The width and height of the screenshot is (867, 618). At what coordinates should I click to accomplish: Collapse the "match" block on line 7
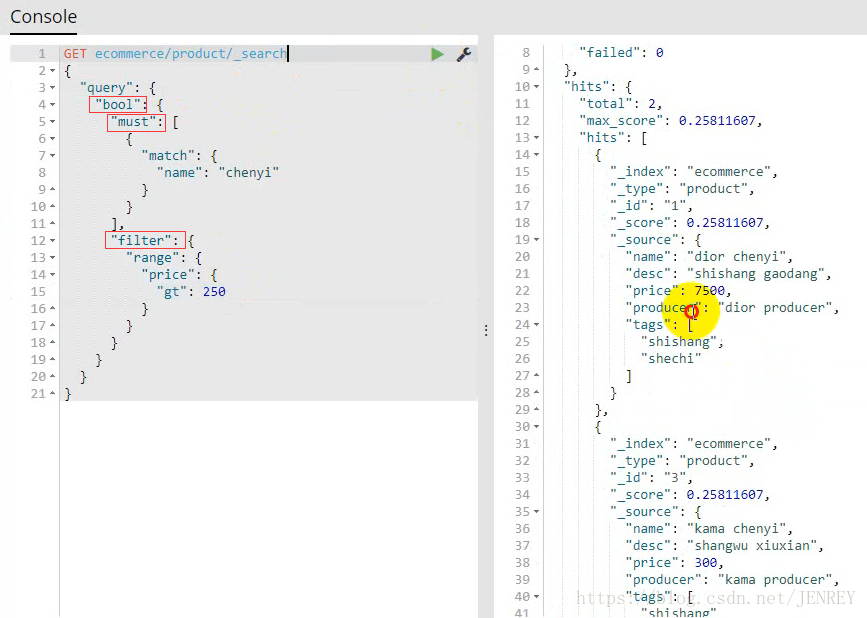pyautogui.click(x=53, y=156)
